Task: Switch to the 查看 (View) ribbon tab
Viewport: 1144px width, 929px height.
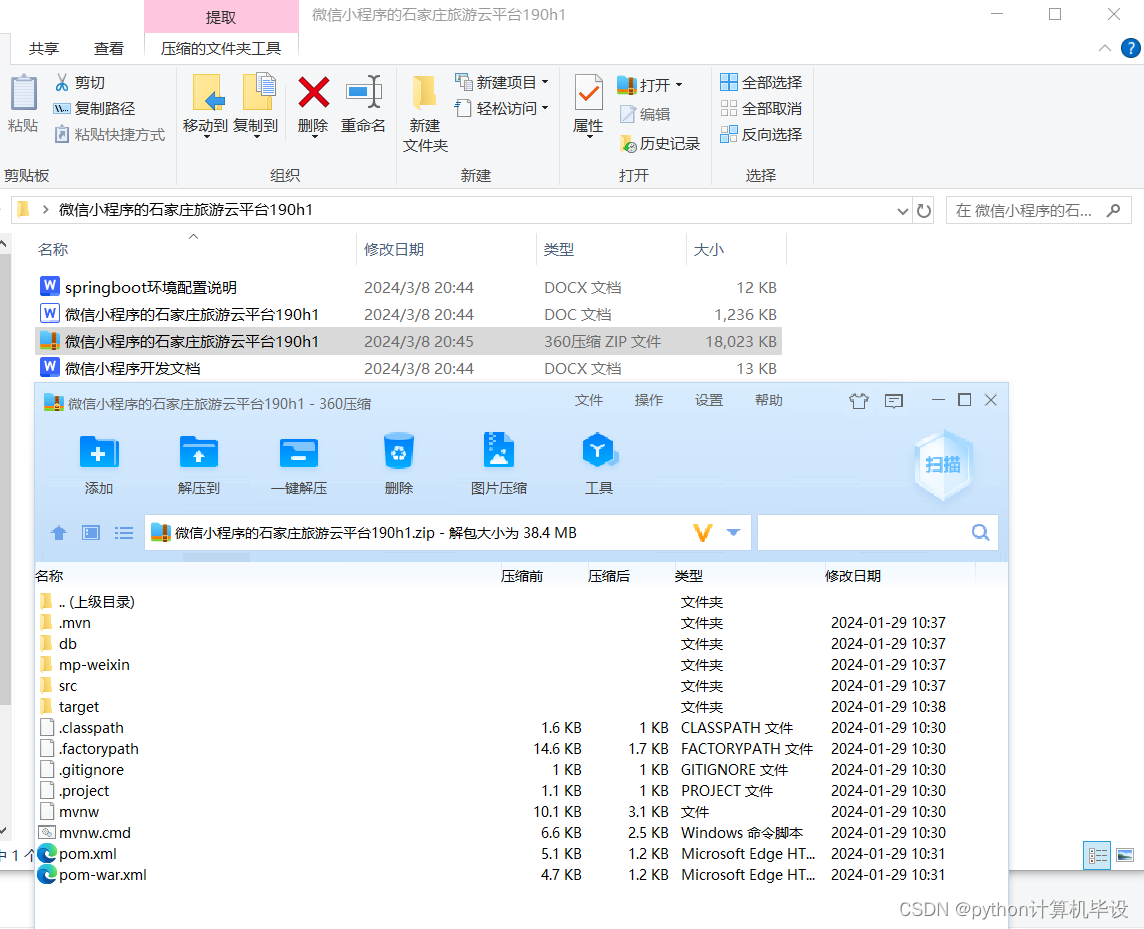Action: click(109, 47)
